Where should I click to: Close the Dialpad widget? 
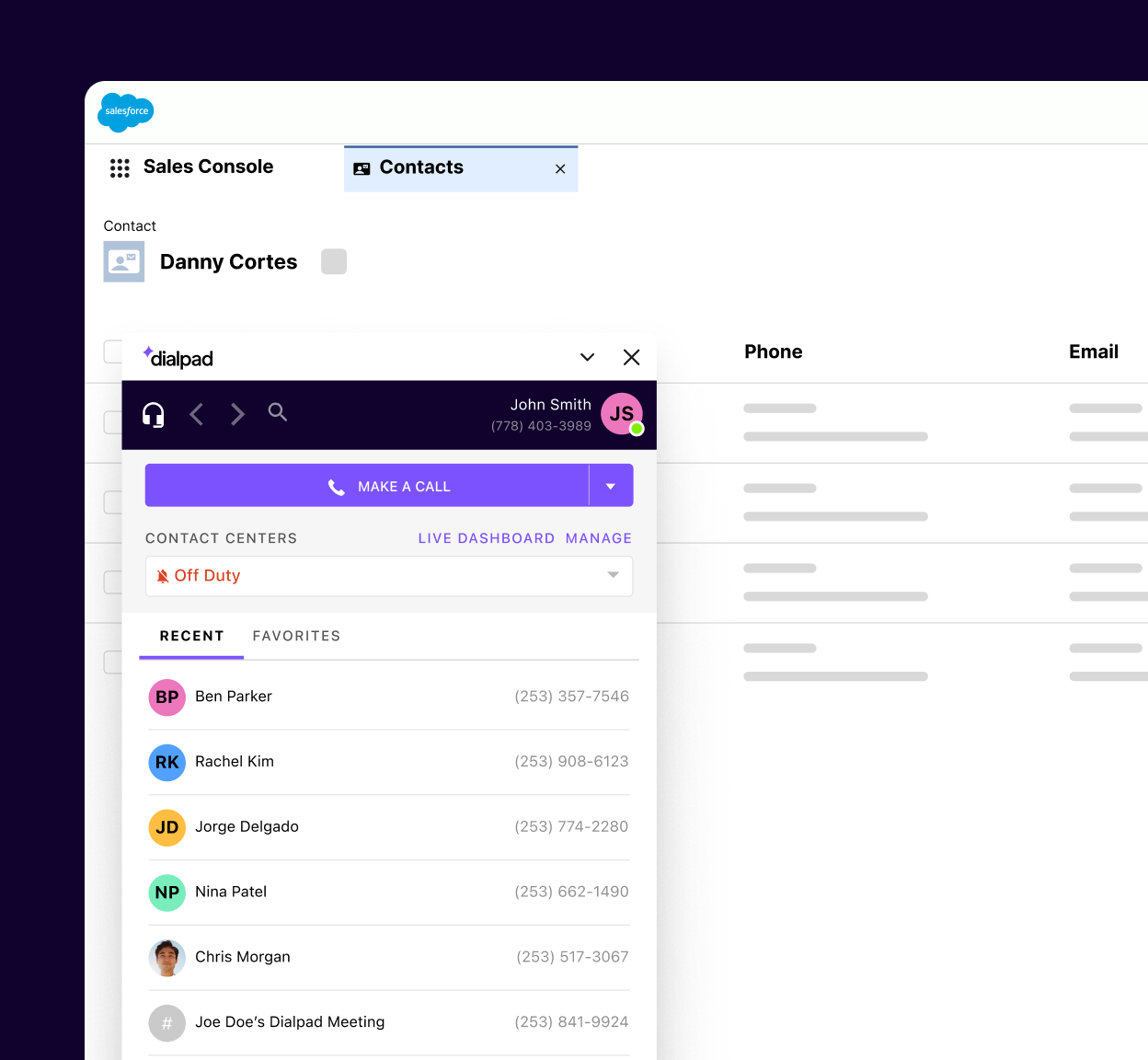coord(631,357)
